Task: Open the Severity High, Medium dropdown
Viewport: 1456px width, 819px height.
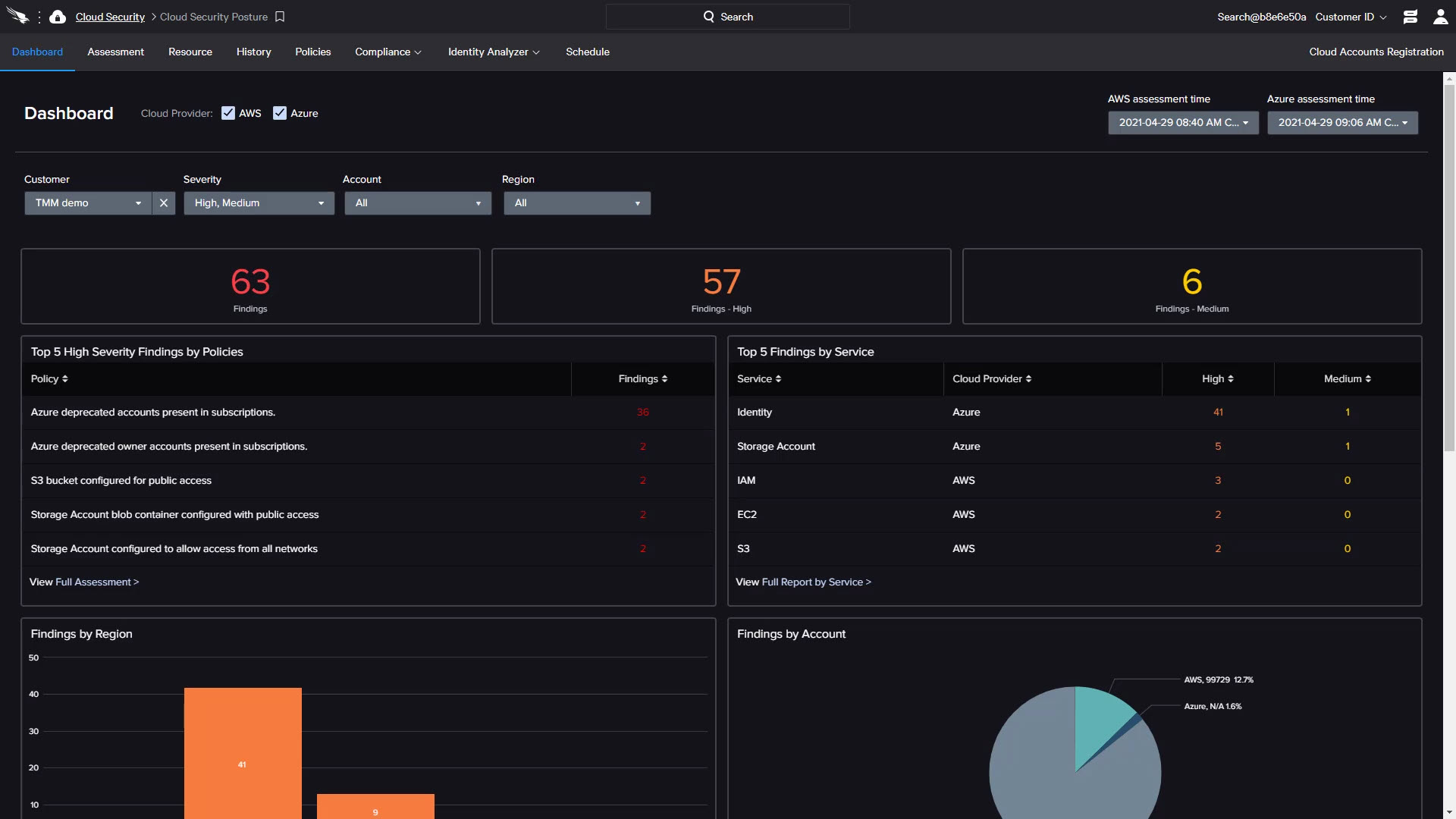Action: (259, 203)
